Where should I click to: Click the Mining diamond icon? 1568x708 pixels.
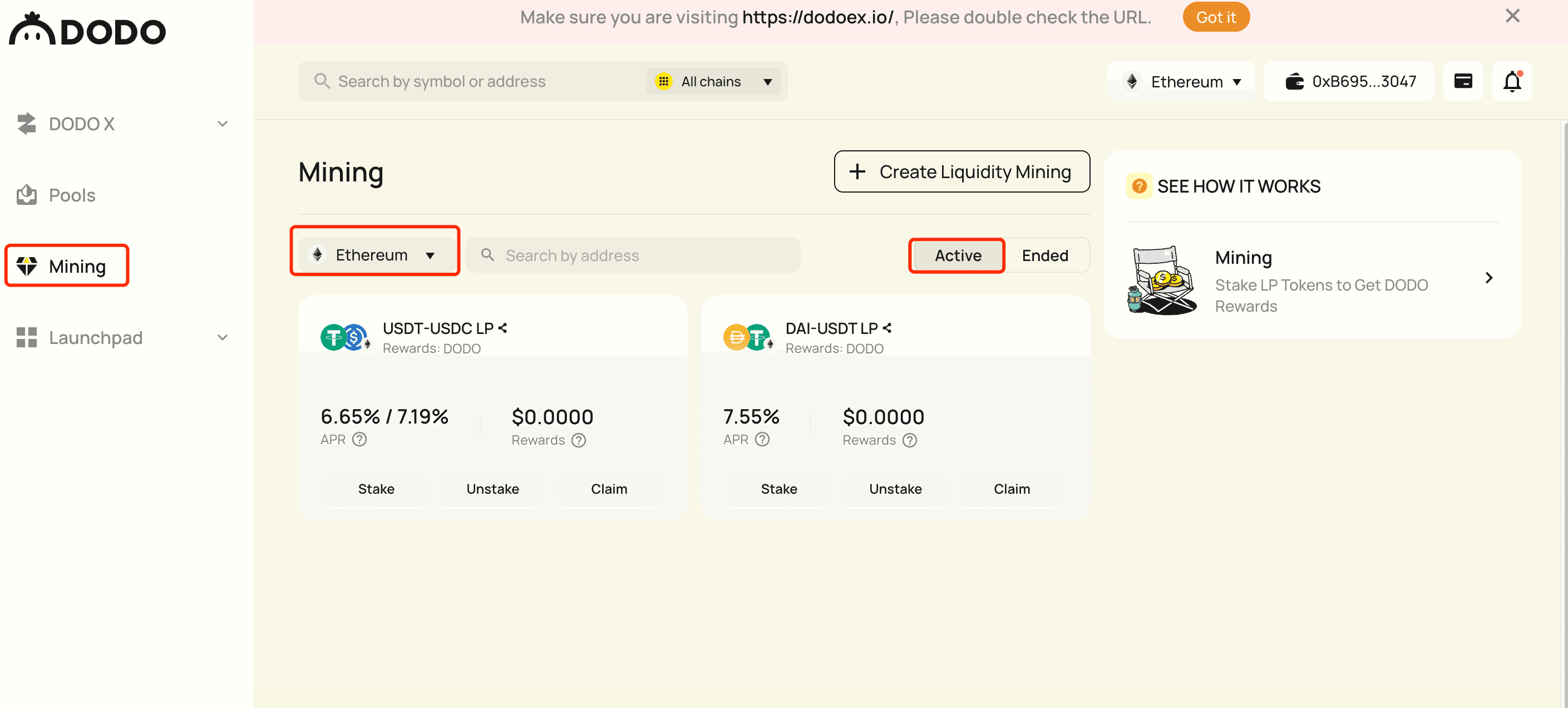point(27,266)
